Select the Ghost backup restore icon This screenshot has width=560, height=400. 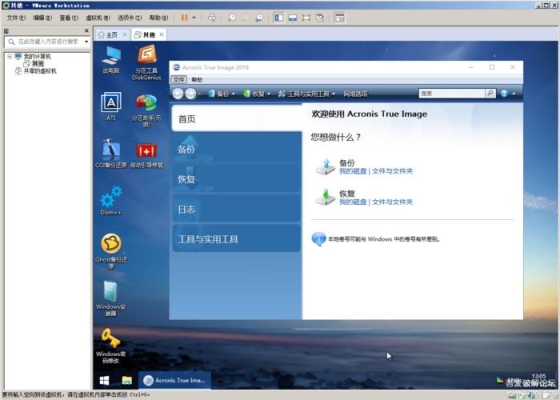tap(111, 244)
